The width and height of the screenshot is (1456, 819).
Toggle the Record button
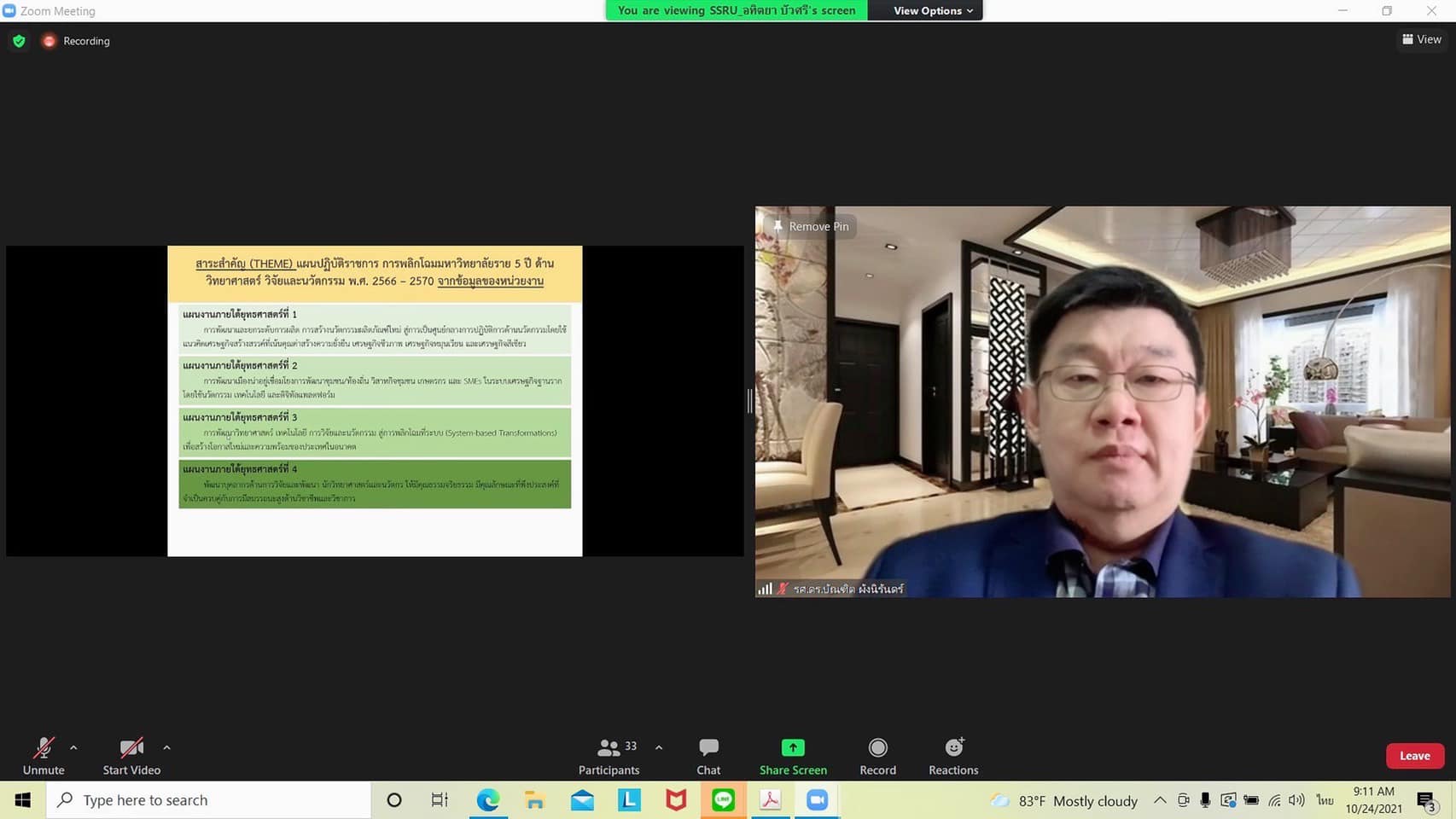click(x=877, y=756)
